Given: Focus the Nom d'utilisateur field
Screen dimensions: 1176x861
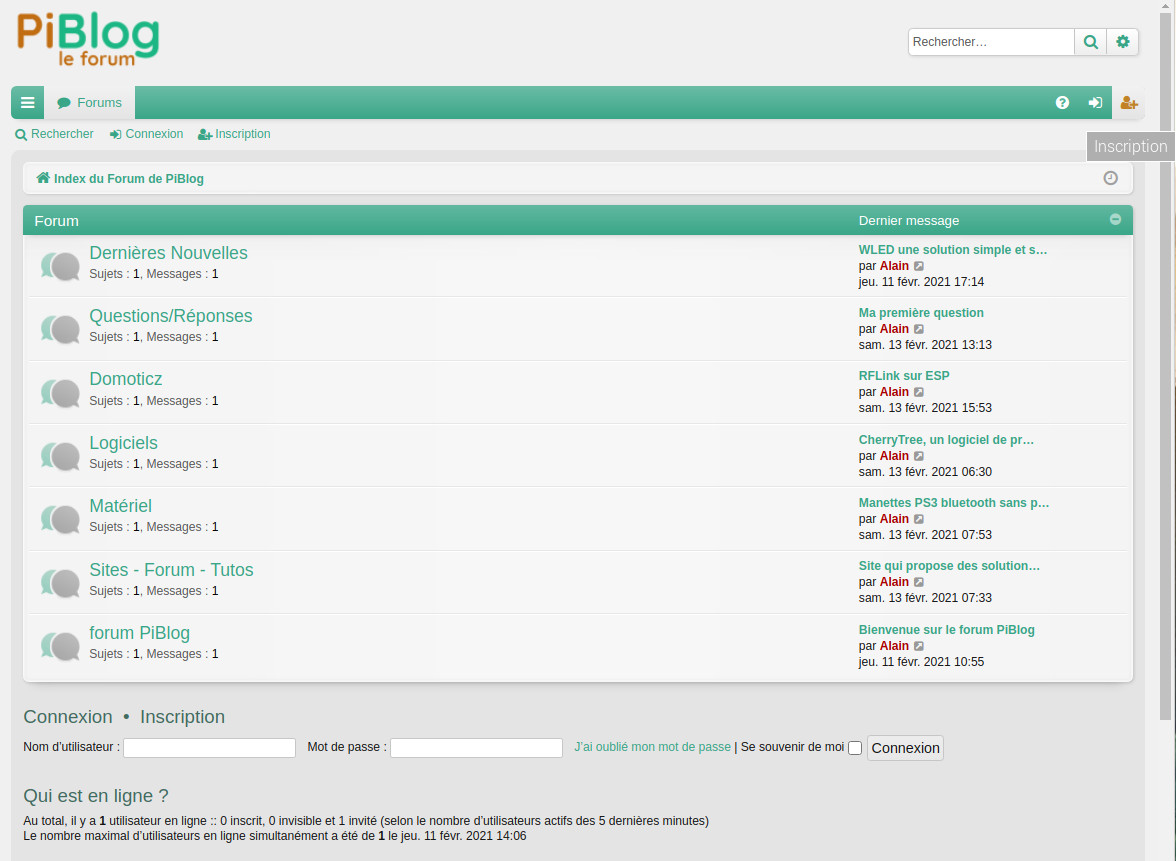Looking at the screenshot, I should (x=209, y=748).
